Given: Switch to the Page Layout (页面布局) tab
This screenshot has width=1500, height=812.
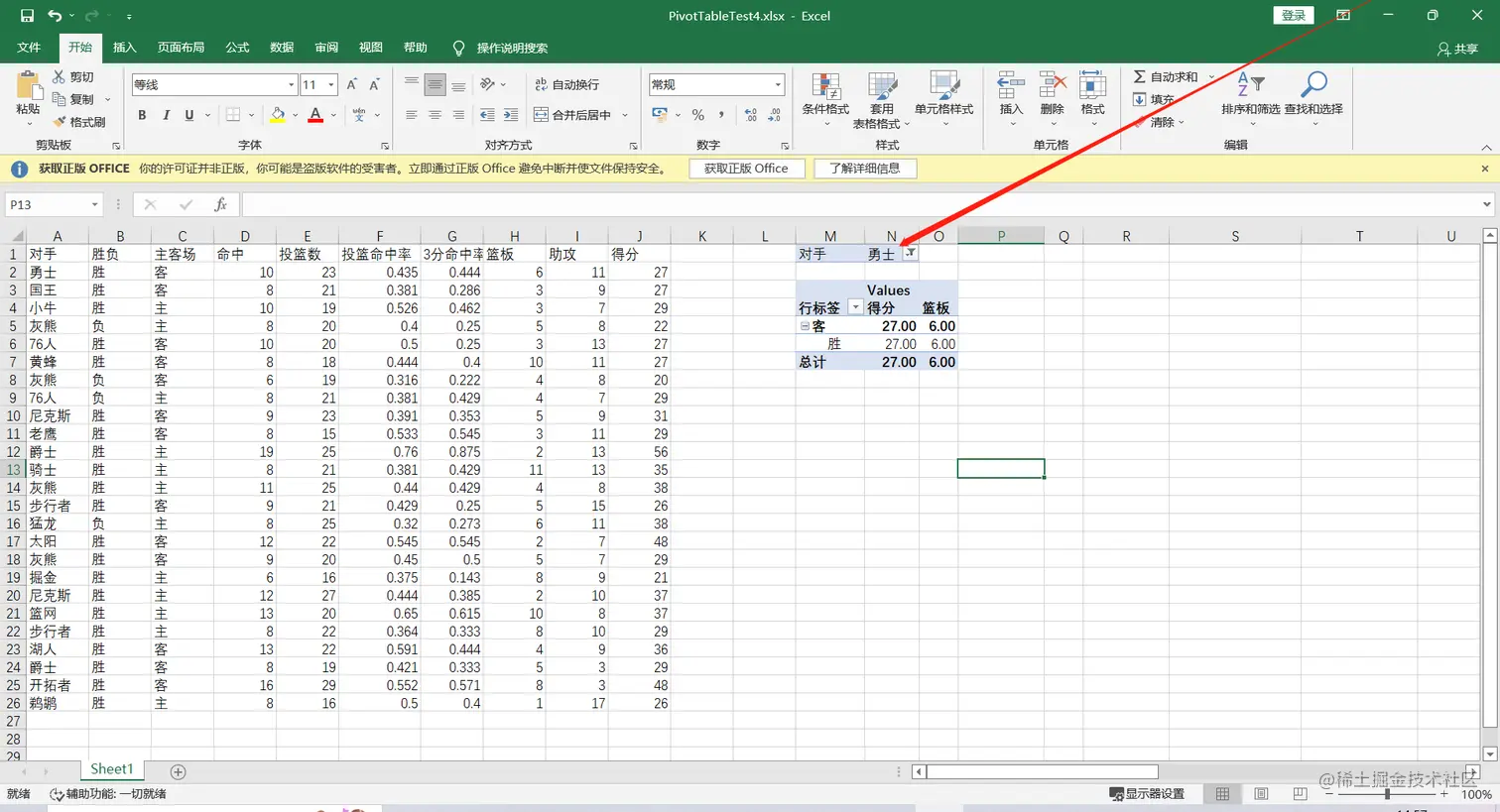Looking at the screenshot, I should [x=181, y=48].
